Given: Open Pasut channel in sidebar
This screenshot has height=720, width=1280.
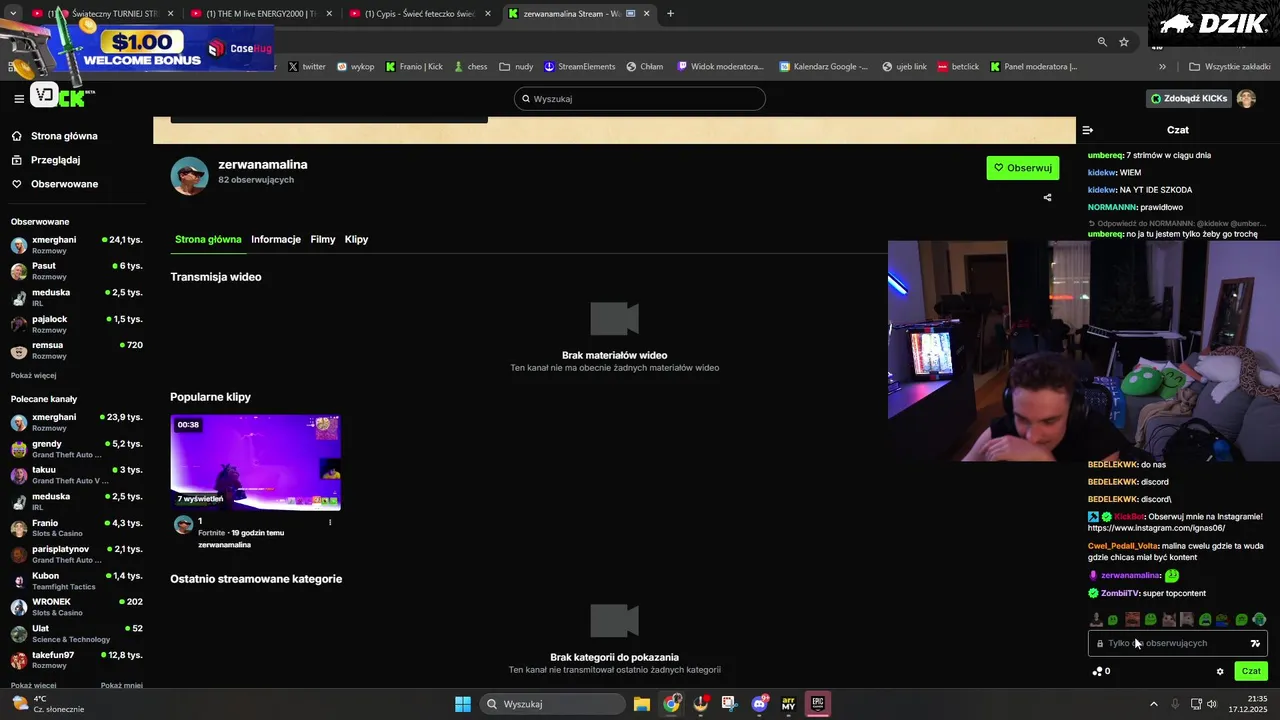Looking at the screenshot, I should coord(77,271).
